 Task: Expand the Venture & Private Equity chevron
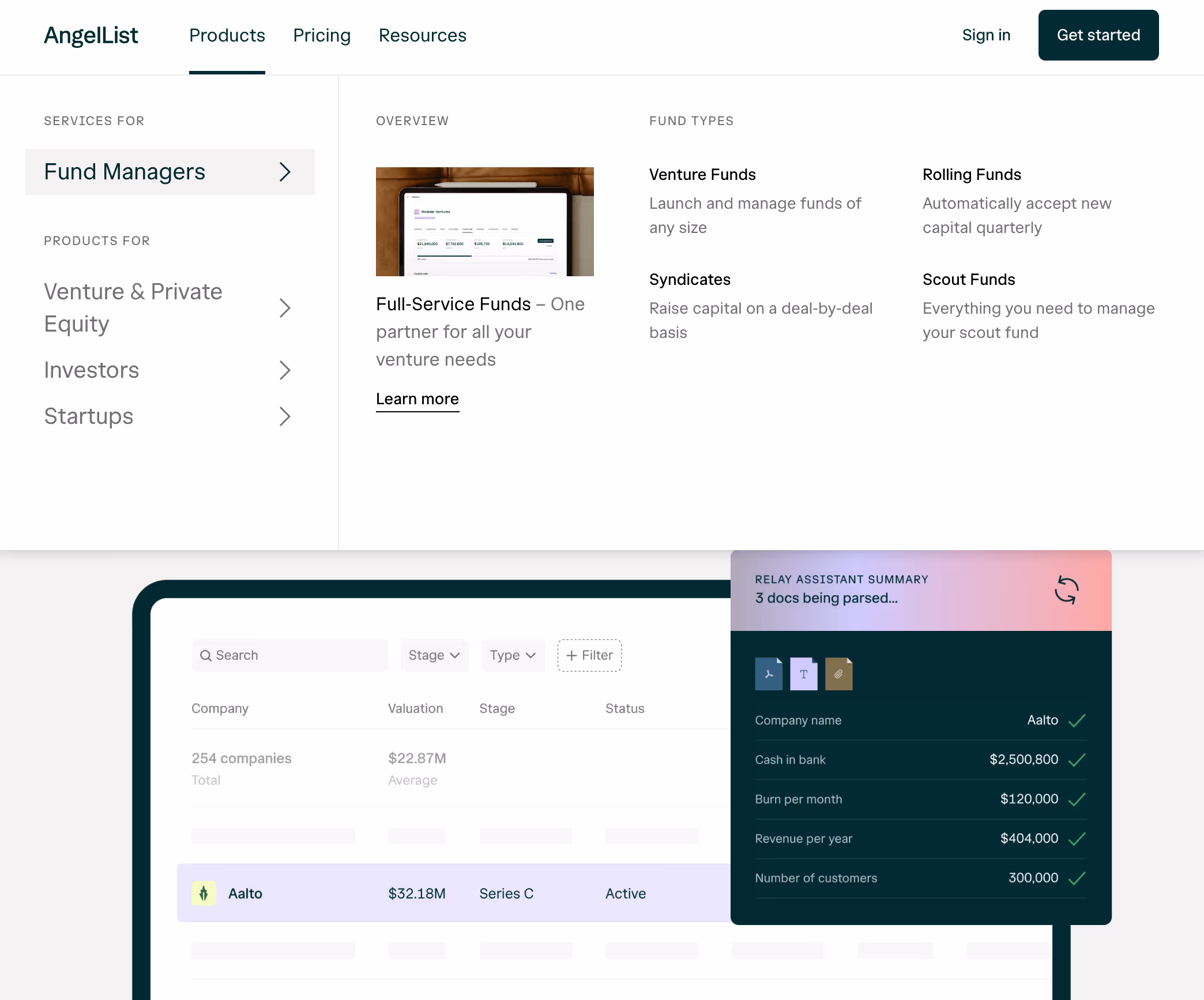point(285,308)
